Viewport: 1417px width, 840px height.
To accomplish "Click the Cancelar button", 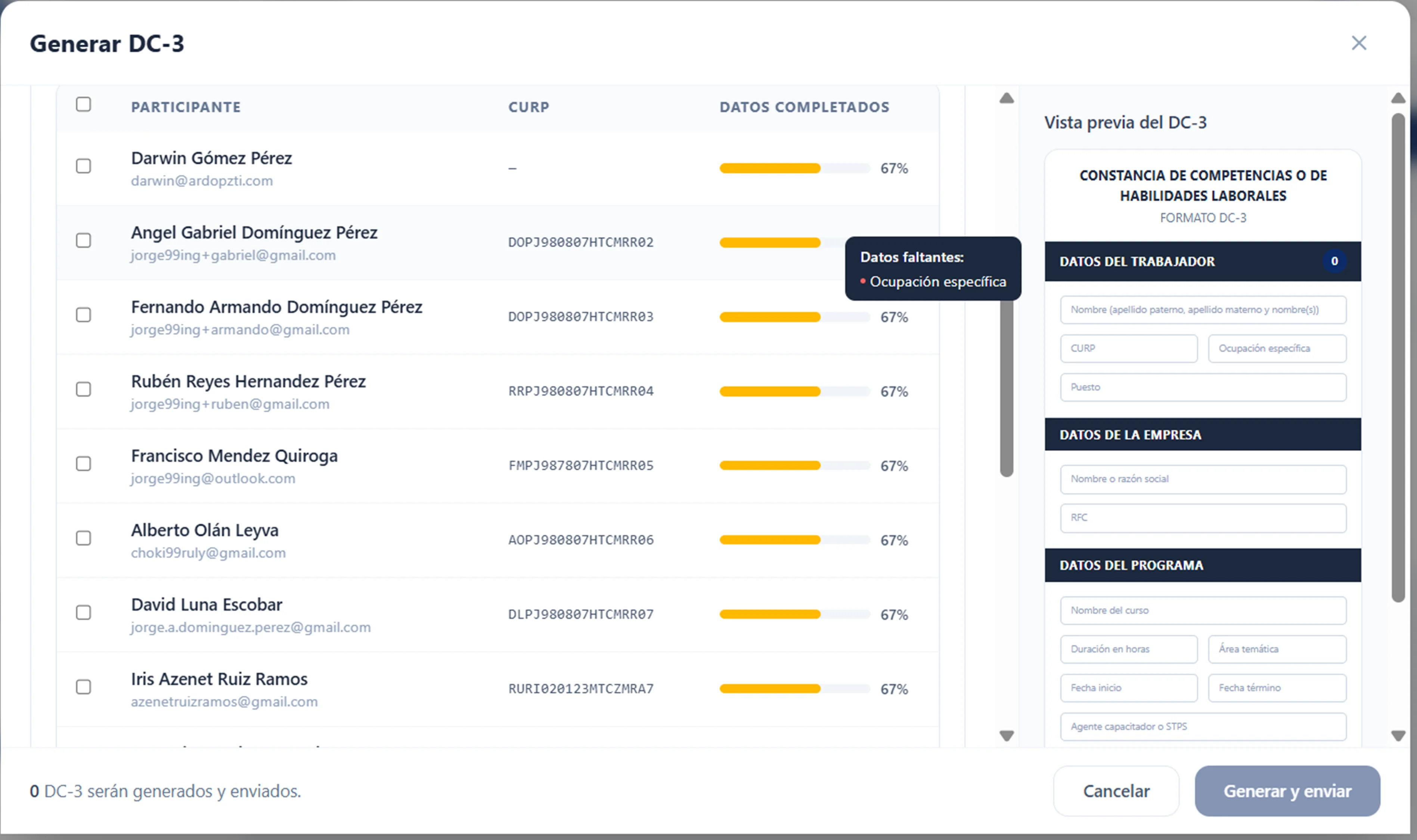I will 1116,791.
